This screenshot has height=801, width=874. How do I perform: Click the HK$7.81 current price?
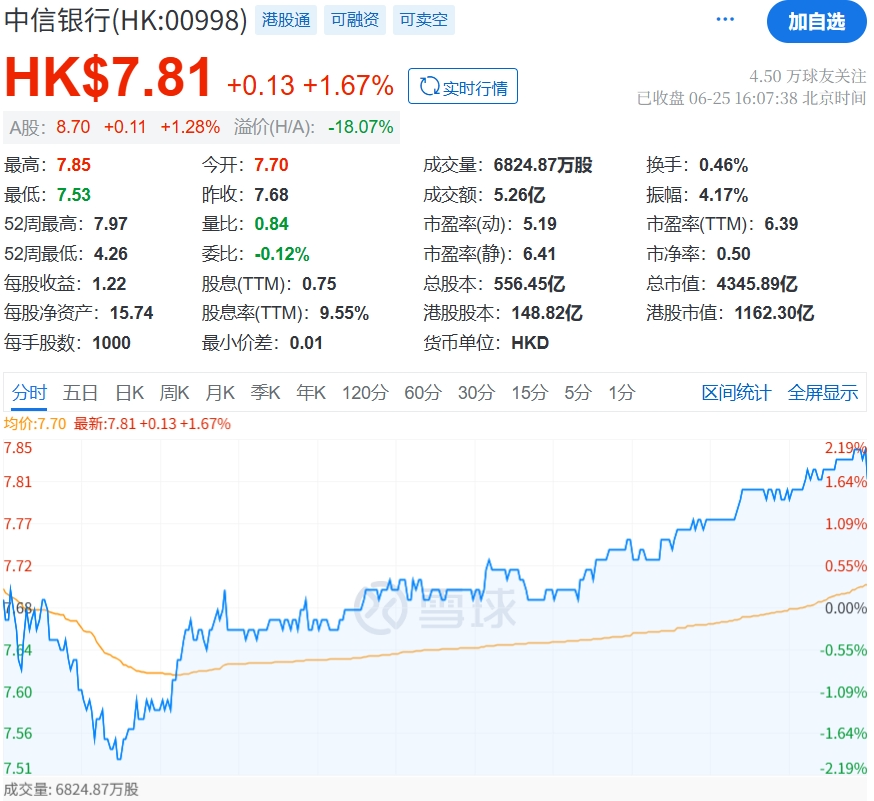108,77
